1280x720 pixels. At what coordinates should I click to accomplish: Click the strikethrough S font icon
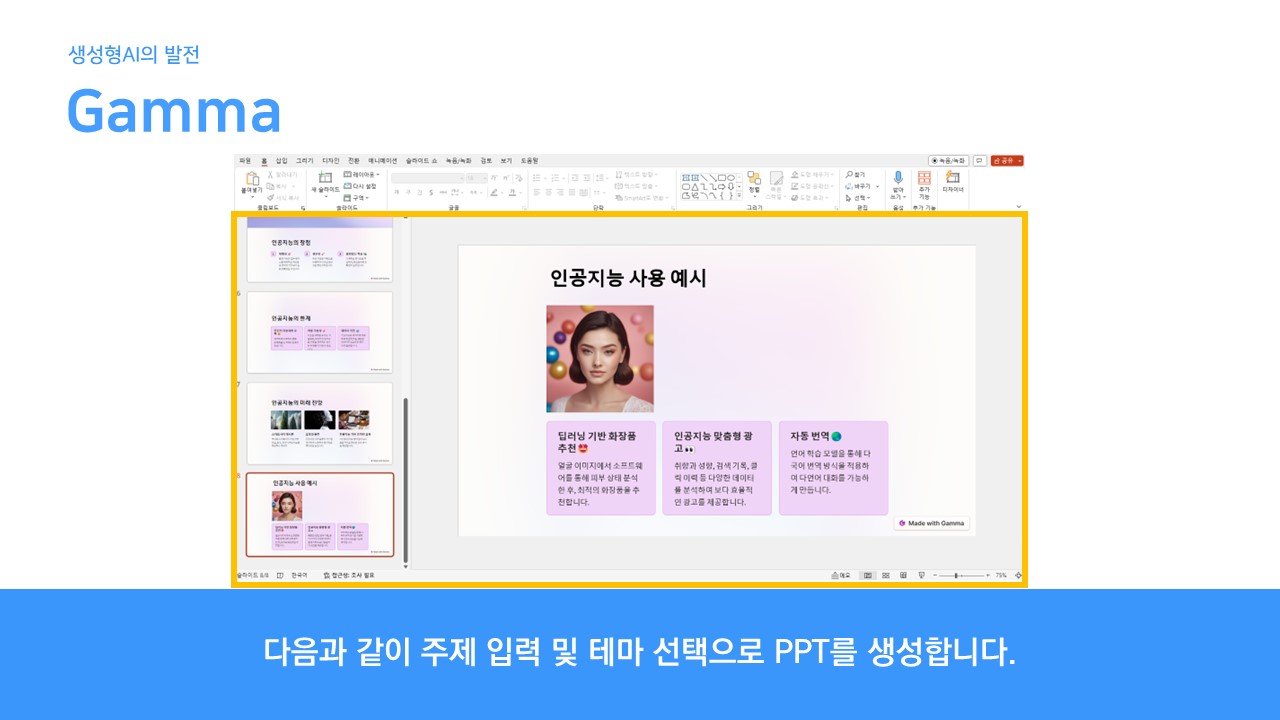click(431, 192)
